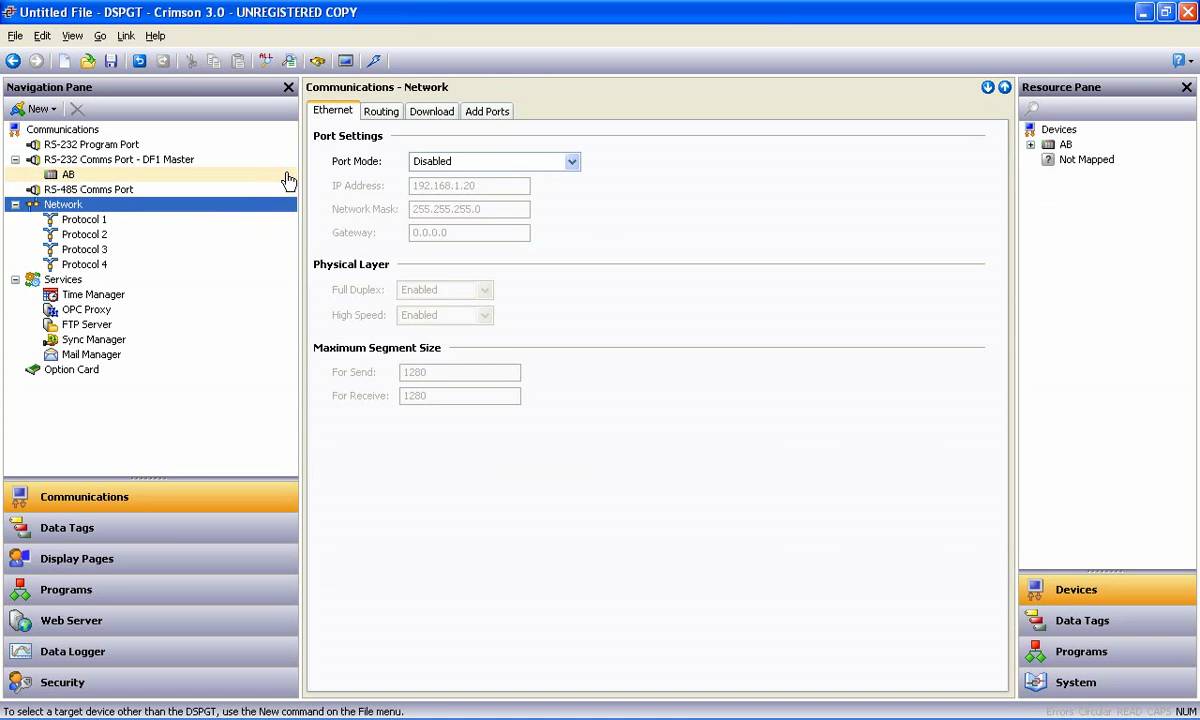Select Protocol 1 under Network
Viewport: 1200px width, 720px height.
click(x=84, y=219)
